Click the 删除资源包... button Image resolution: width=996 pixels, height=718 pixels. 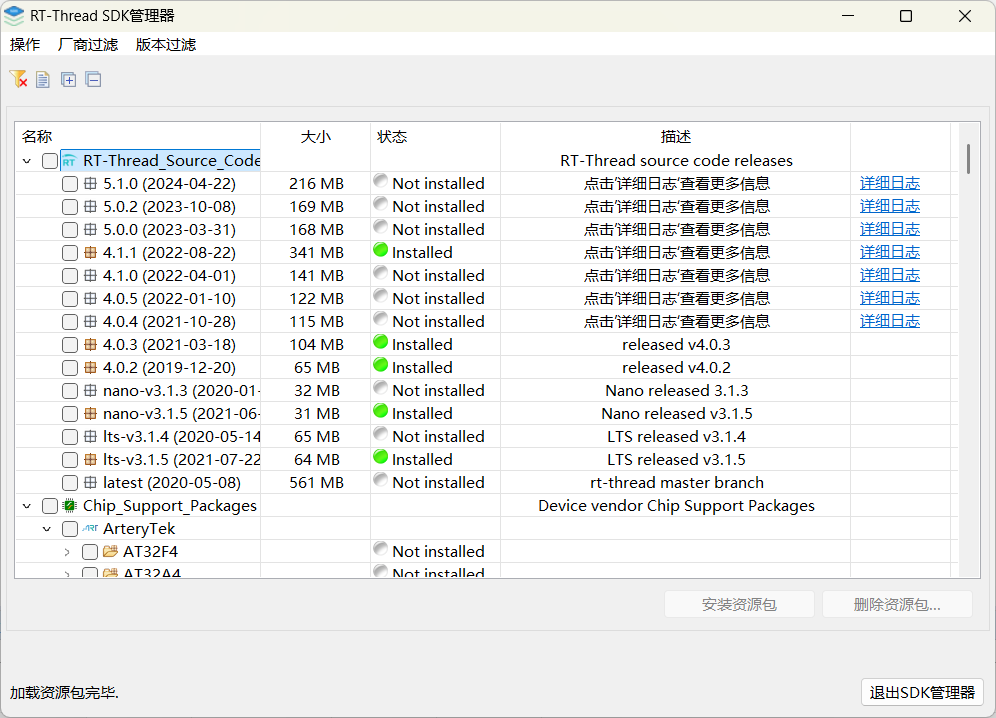(898, 604)
